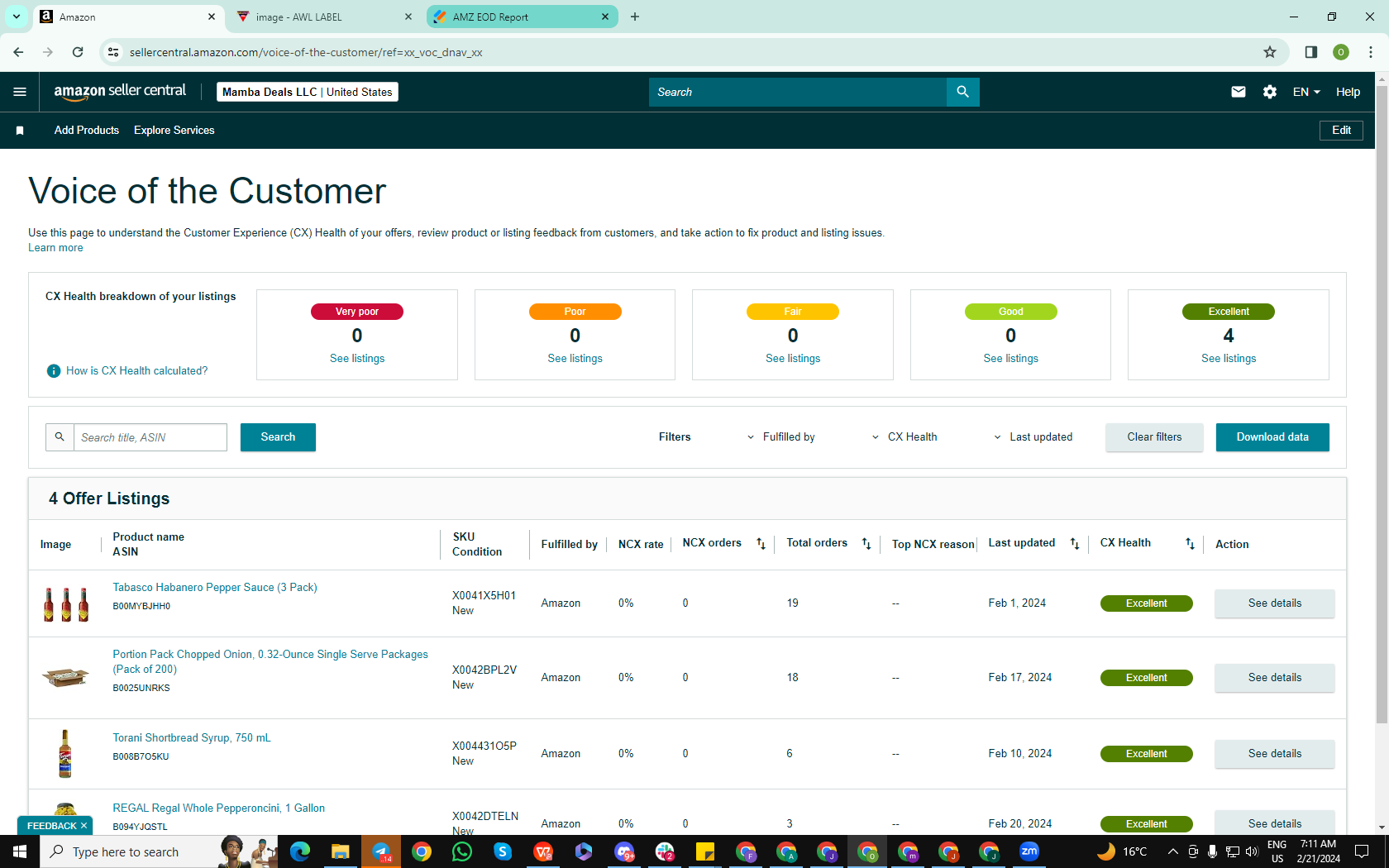The image size is (1389, 868).
Task: Click the Search title, ASIN input field
Action: click(x=150, y=437)
